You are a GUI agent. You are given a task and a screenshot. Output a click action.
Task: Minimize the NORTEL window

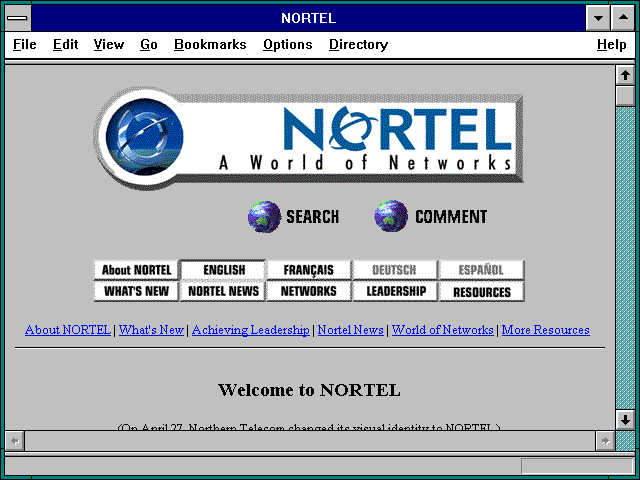pyautogui.click(x=598, y=18)
